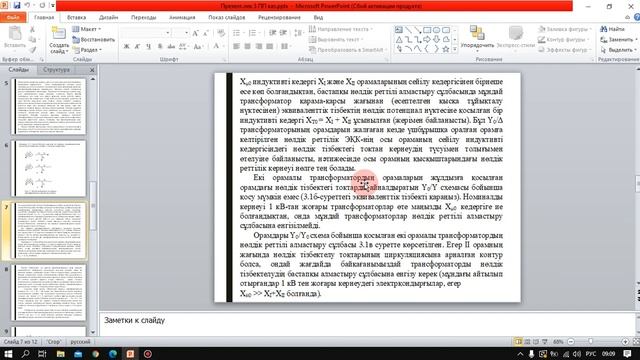Image resolution: width=640 pixels, height=360 pixels.
Task: Select slide 6 thumbnail
Action: [x=49, y=169]
